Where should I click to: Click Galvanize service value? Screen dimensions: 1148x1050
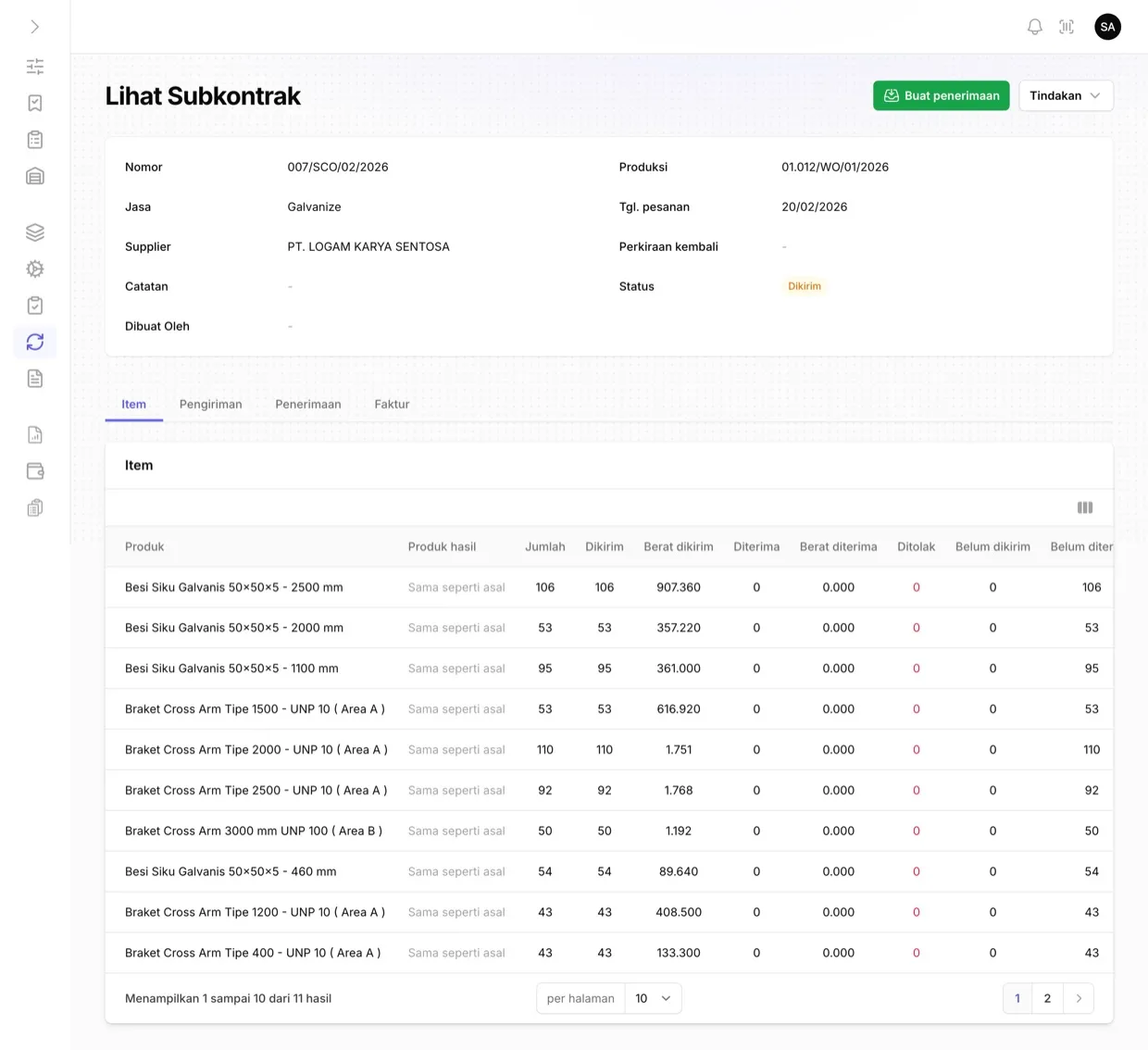(314, 206)
